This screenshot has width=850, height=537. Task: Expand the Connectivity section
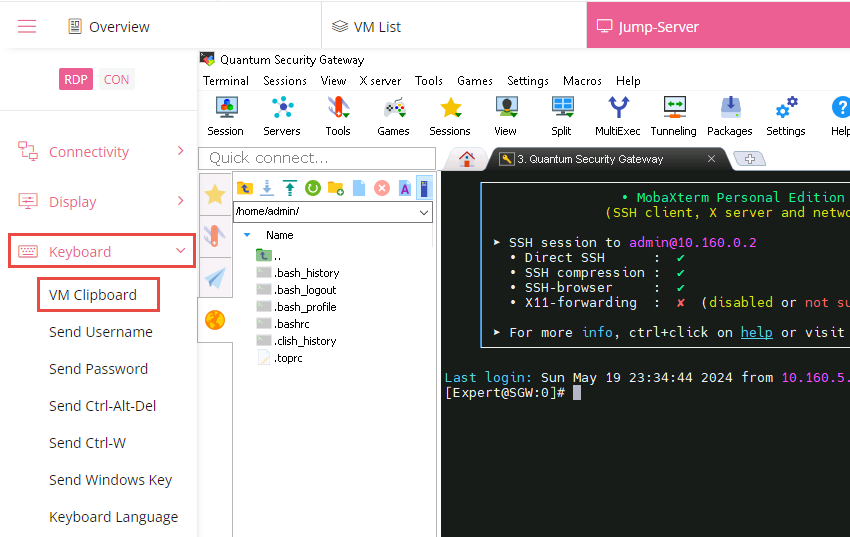pos(101,152)
